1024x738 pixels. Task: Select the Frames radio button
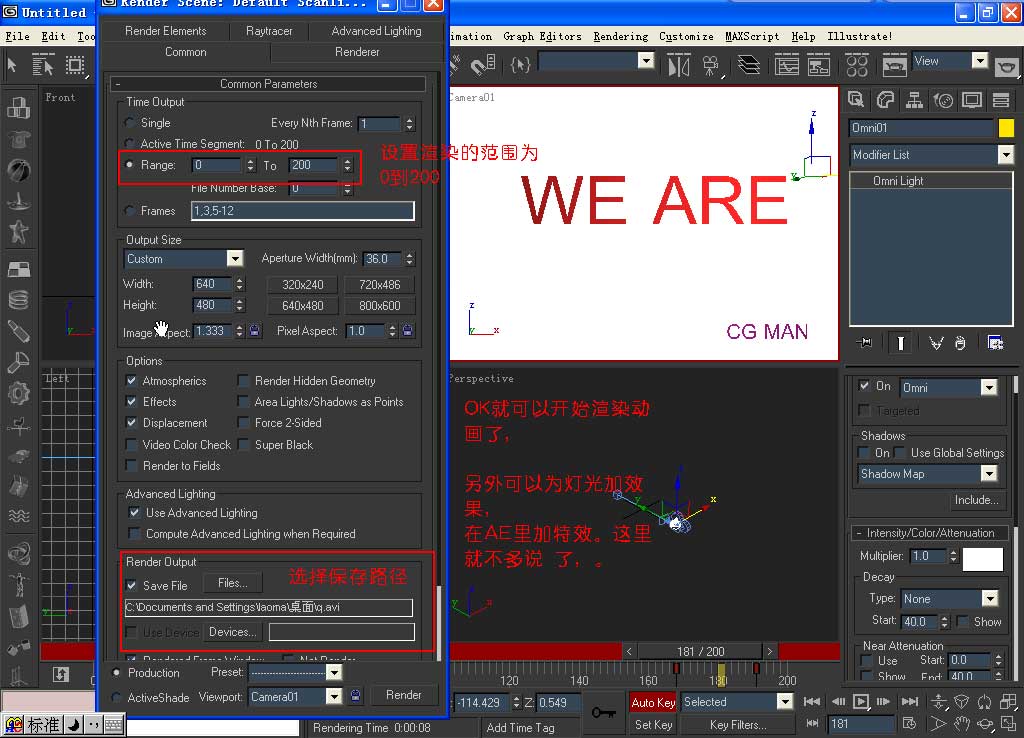[x=129, y=210]
